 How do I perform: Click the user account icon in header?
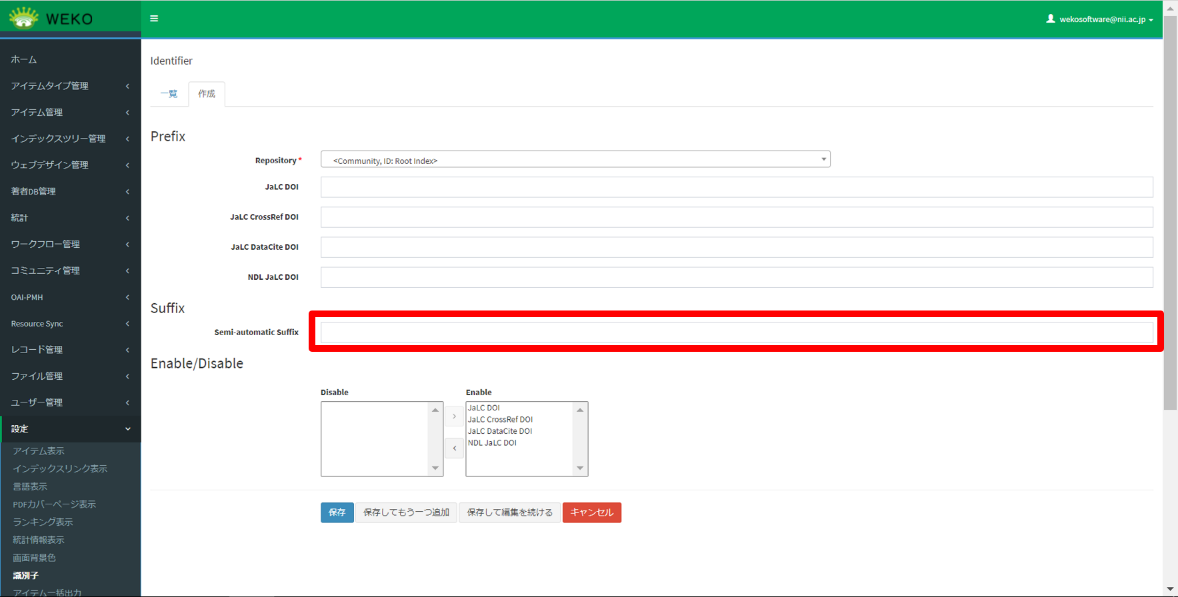(x=1050, y=19)
